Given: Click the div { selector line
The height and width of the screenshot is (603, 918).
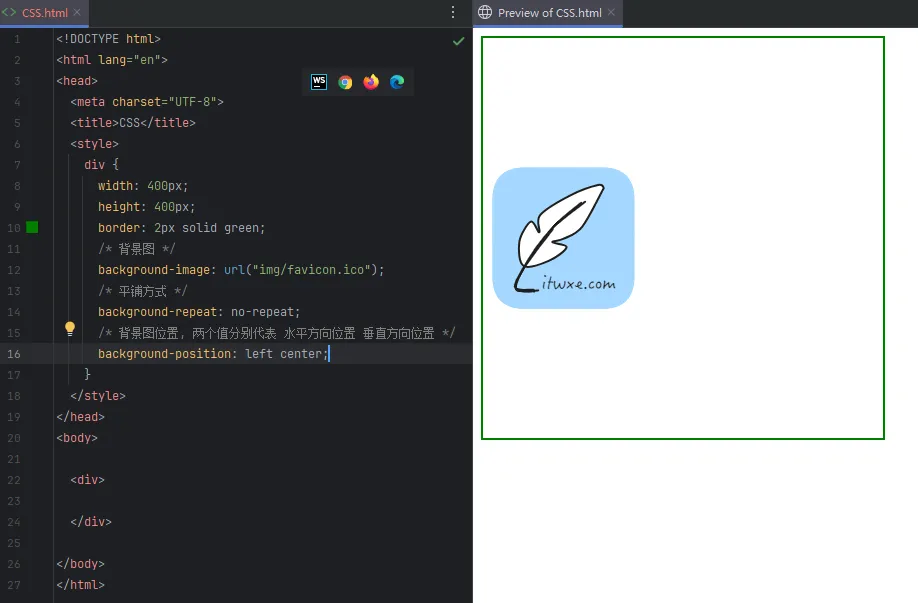Looking at the screenshot, I should [x=101, y=165].
